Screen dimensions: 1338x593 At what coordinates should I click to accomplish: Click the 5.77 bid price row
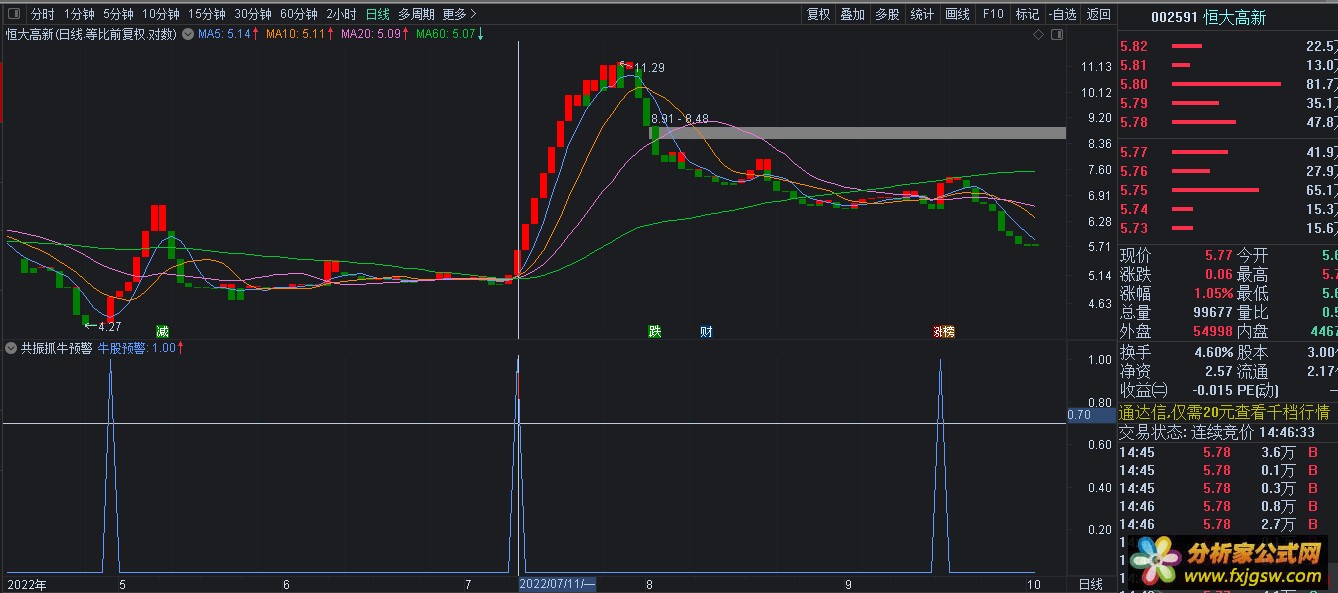(x=1228, y=152)
